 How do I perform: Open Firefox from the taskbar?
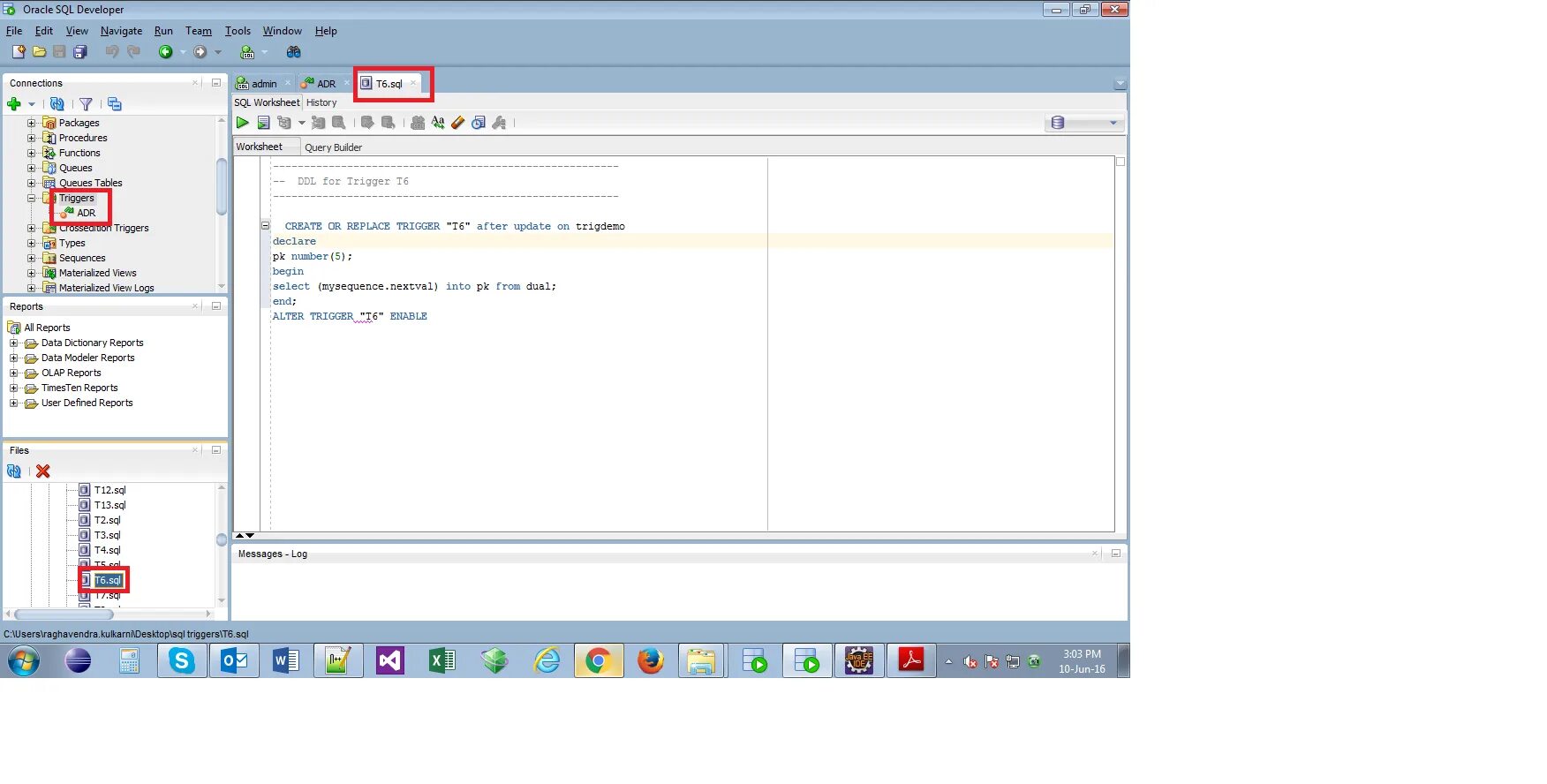(x=651, y=660)
